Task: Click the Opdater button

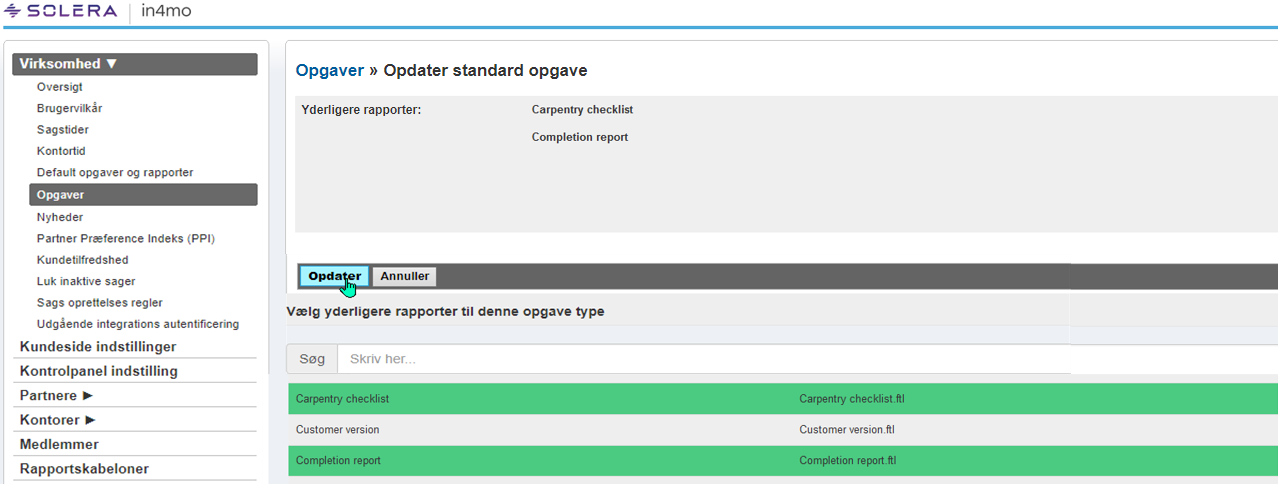Action: (334, 277)
